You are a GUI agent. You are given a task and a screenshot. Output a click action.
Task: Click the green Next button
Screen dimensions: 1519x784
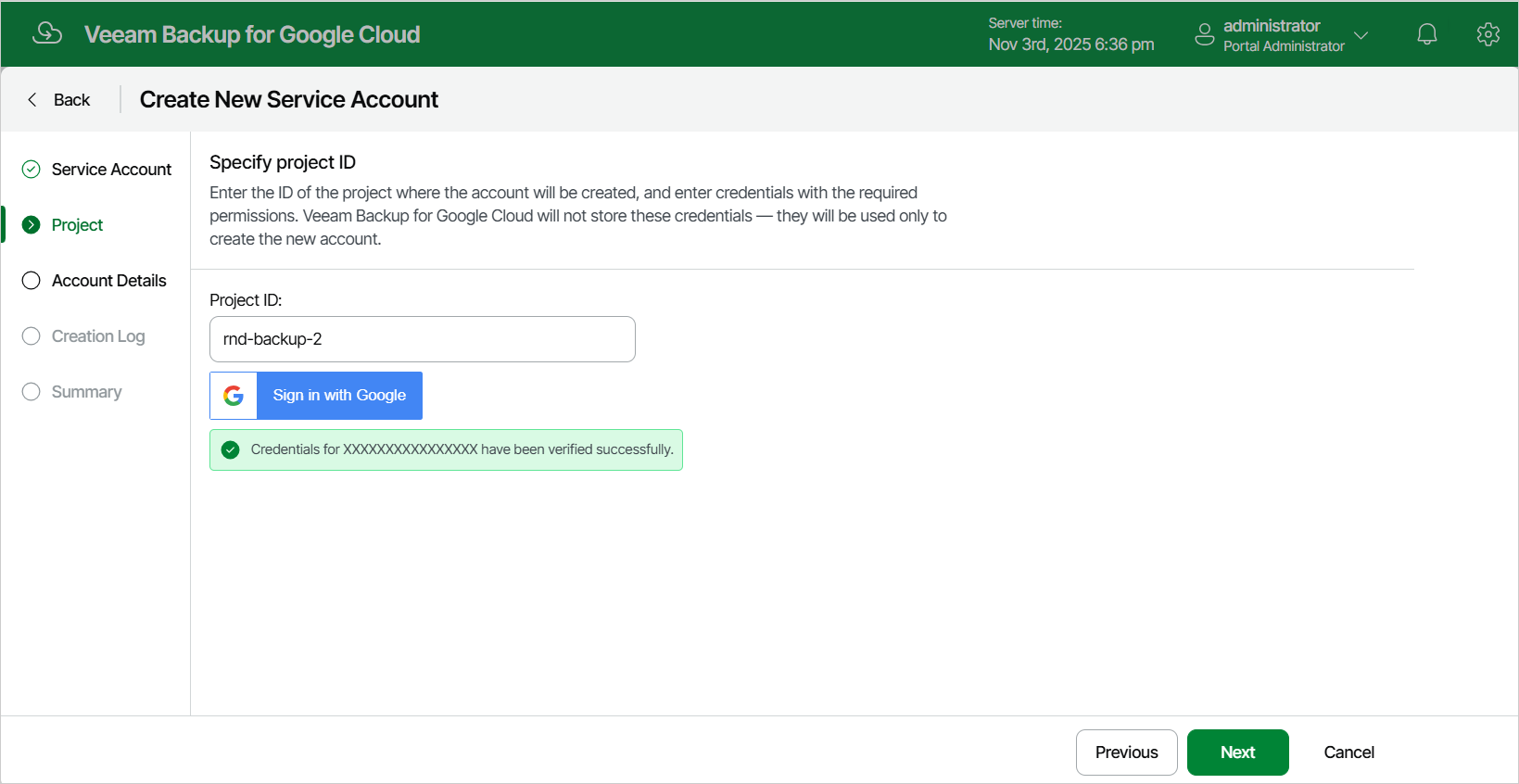click(x=1237, y=752)
